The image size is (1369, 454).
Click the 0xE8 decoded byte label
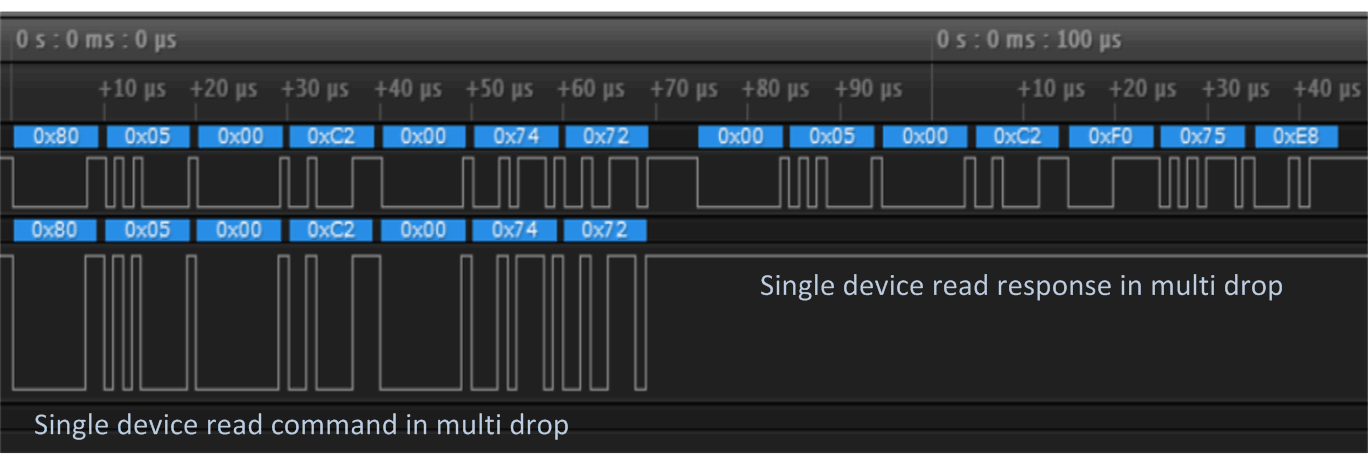coord(1296,137)
